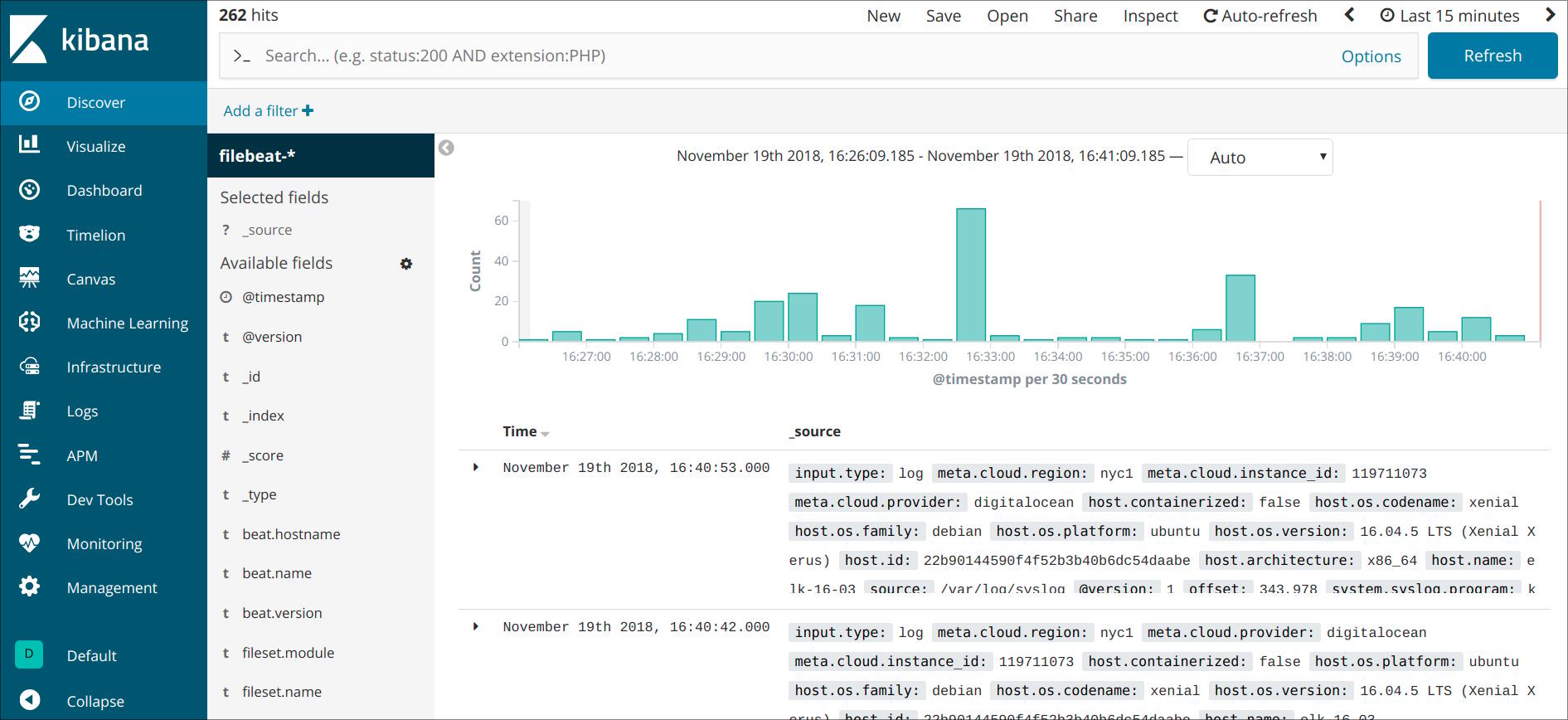Go to next time range arrow
1568x720 pixels.
coord(1550,15)
